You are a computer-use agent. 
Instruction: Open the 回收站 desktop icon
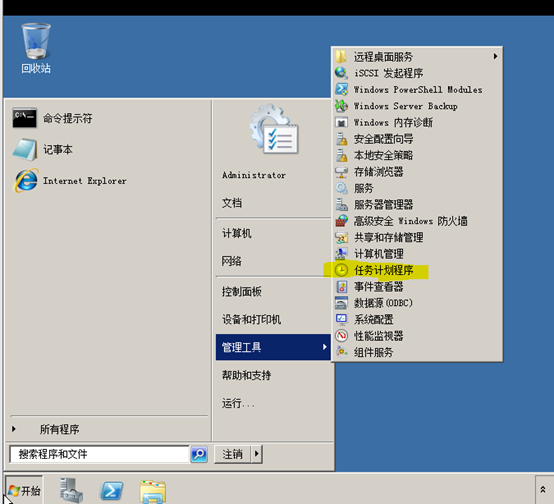click(x=36, y=41)
